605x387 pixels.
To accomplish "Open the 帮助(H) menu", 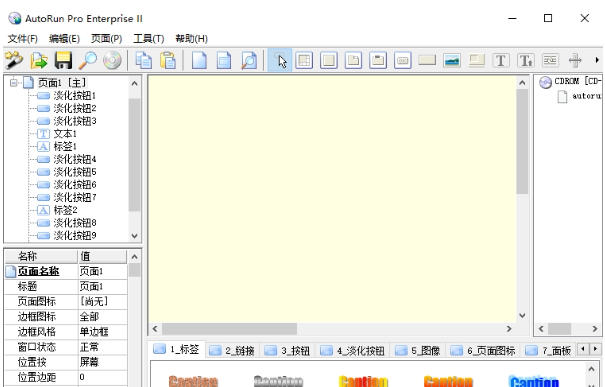I will (x=191, y=39).
